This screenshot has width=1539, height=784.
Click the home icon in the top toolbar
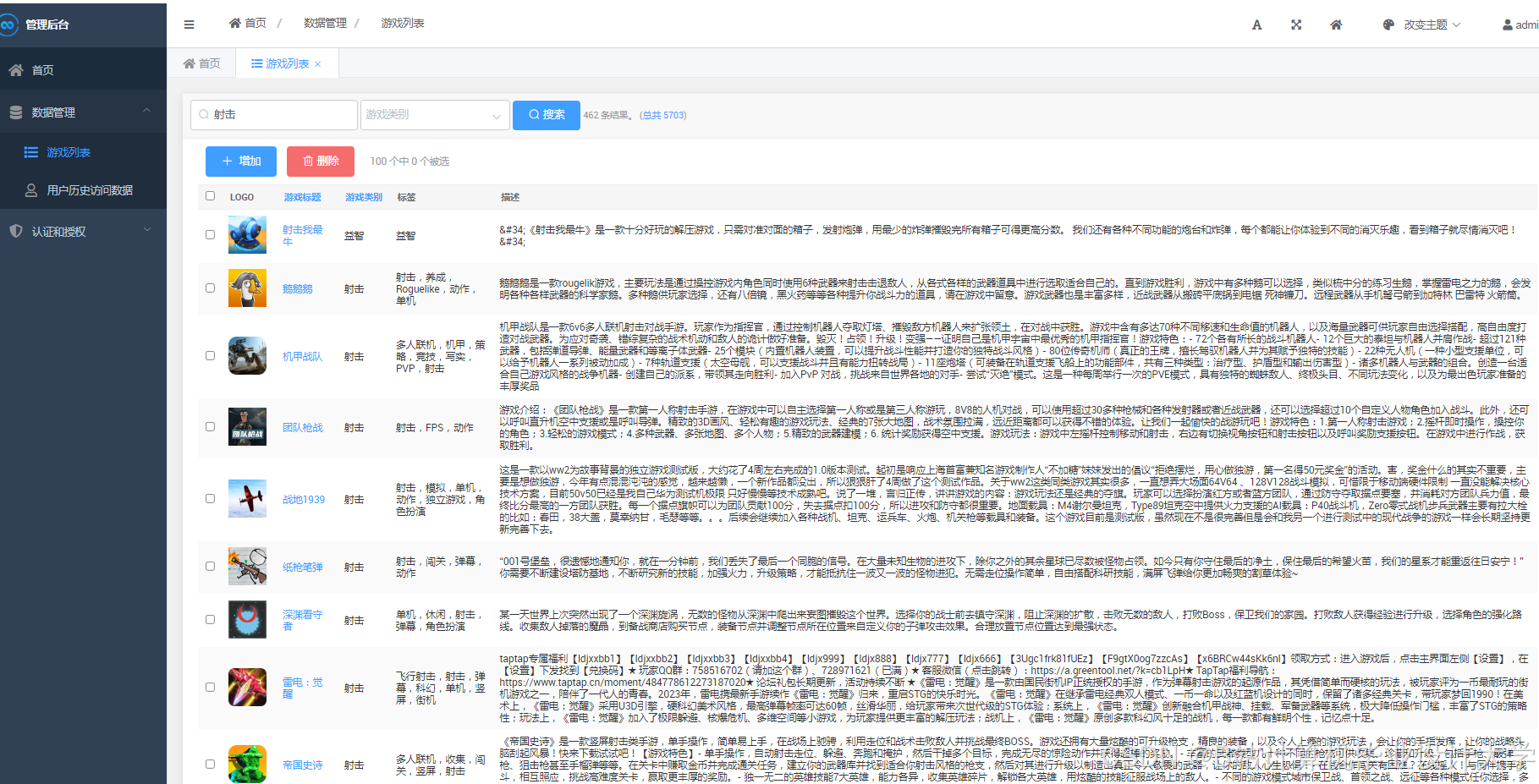[x=1335, y=25]
